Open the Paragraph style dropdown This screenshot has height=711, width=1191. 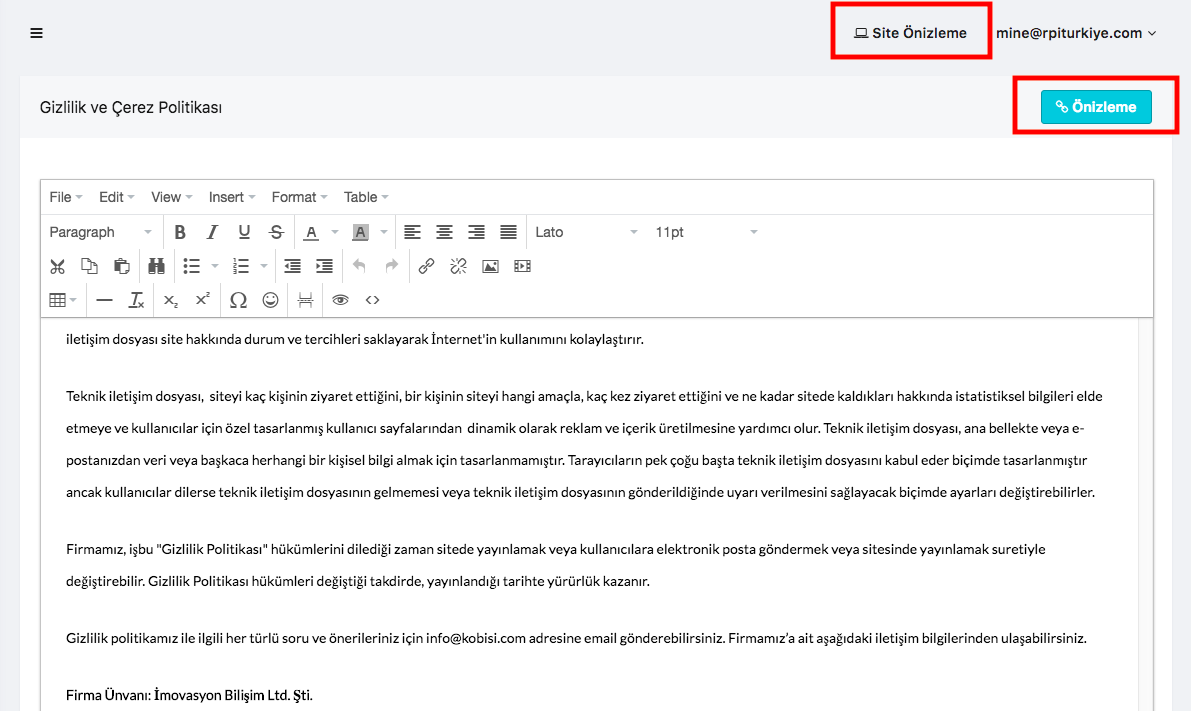(100, 231)
